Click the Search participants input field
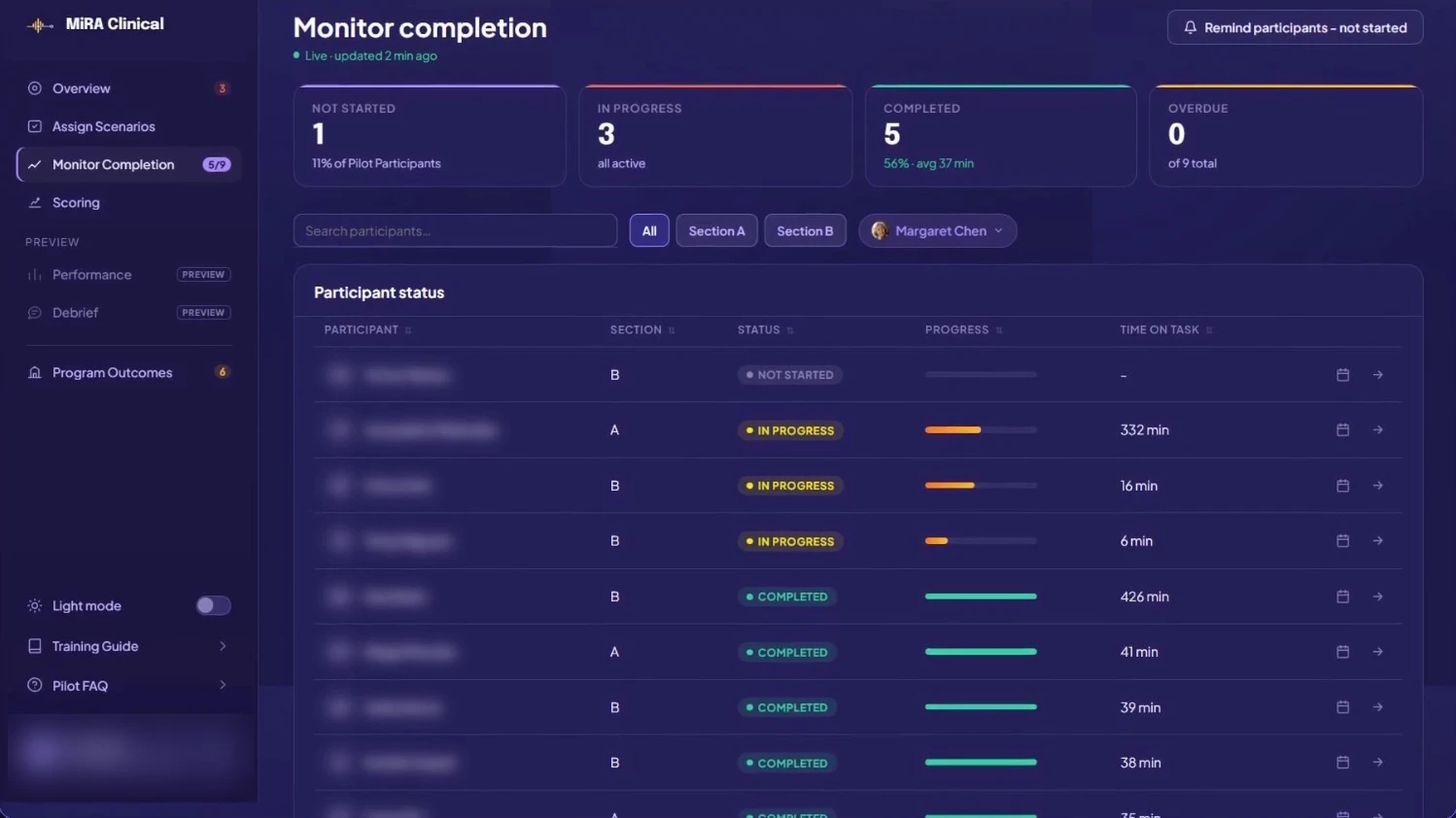The image size is (1456, 818). click(x=455, y=230)
